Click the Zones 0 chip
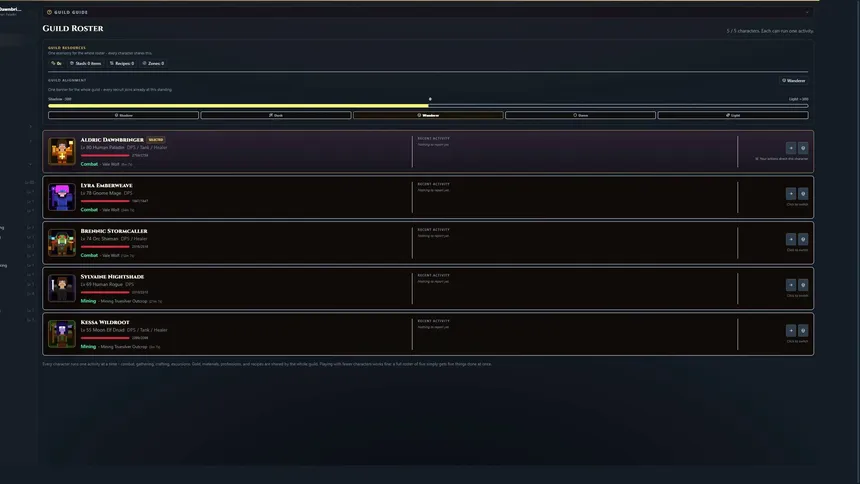Screen dimensions: 860x484 pyautogui.click(x=153, y=64)
